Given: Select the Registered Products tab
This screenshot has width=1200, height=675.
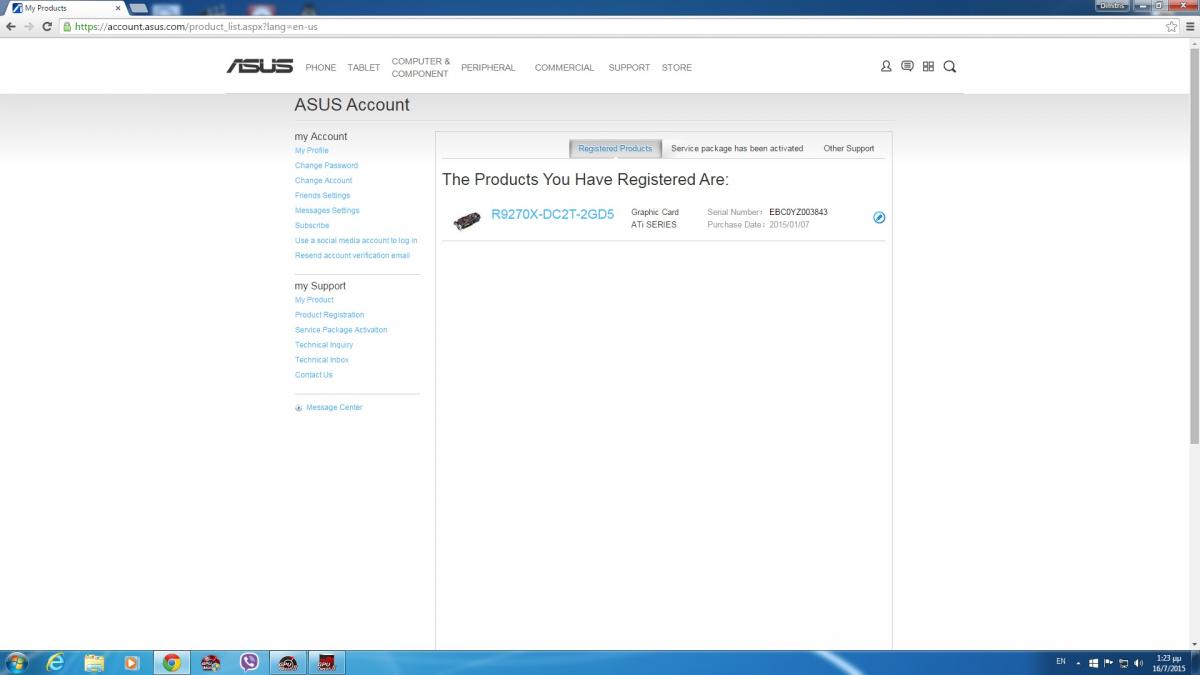Looking at the screenshot, I should tap(615, 148).
